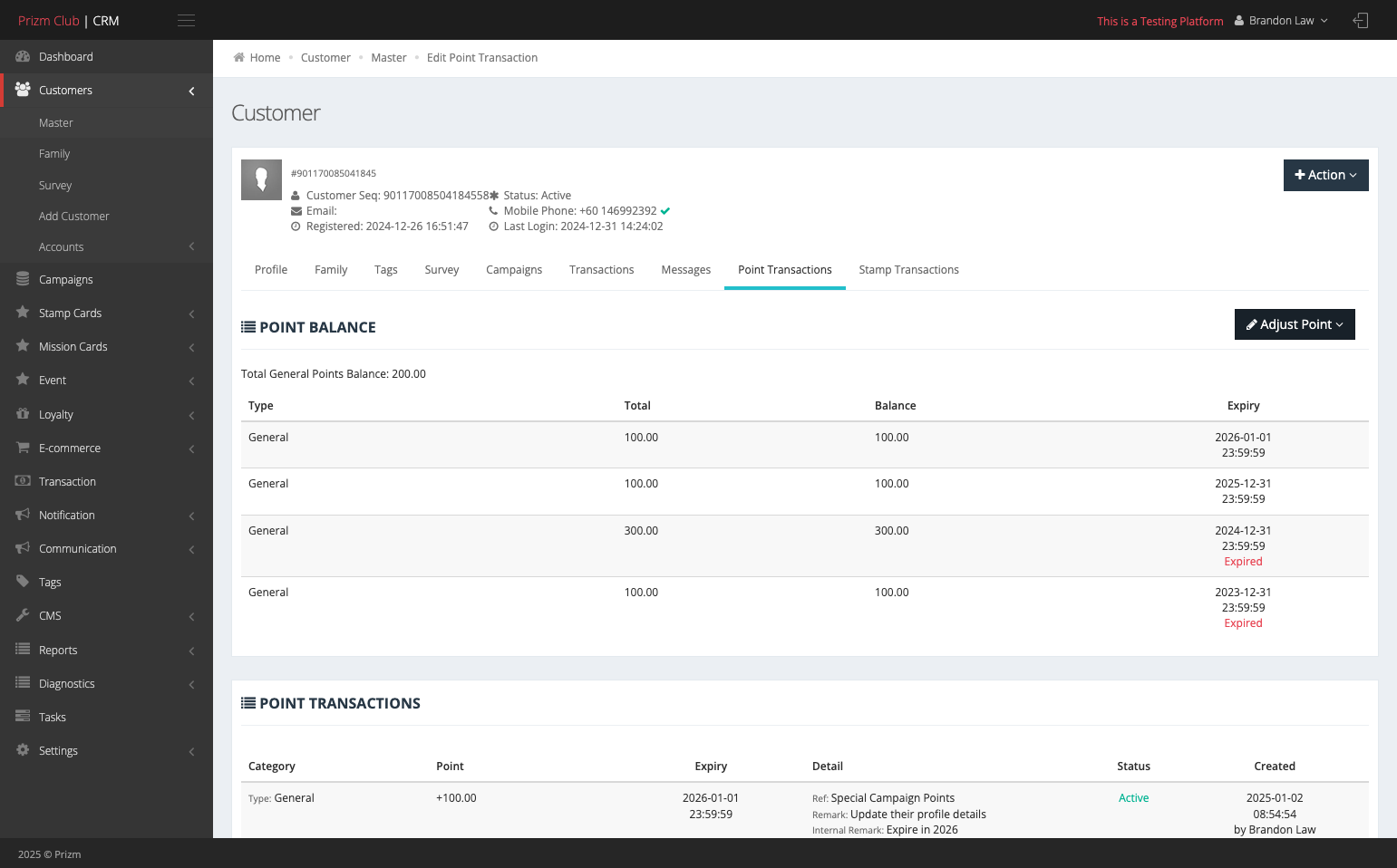
Task: Go to Master in the breadcrumb
Action: tap(388, 57)
